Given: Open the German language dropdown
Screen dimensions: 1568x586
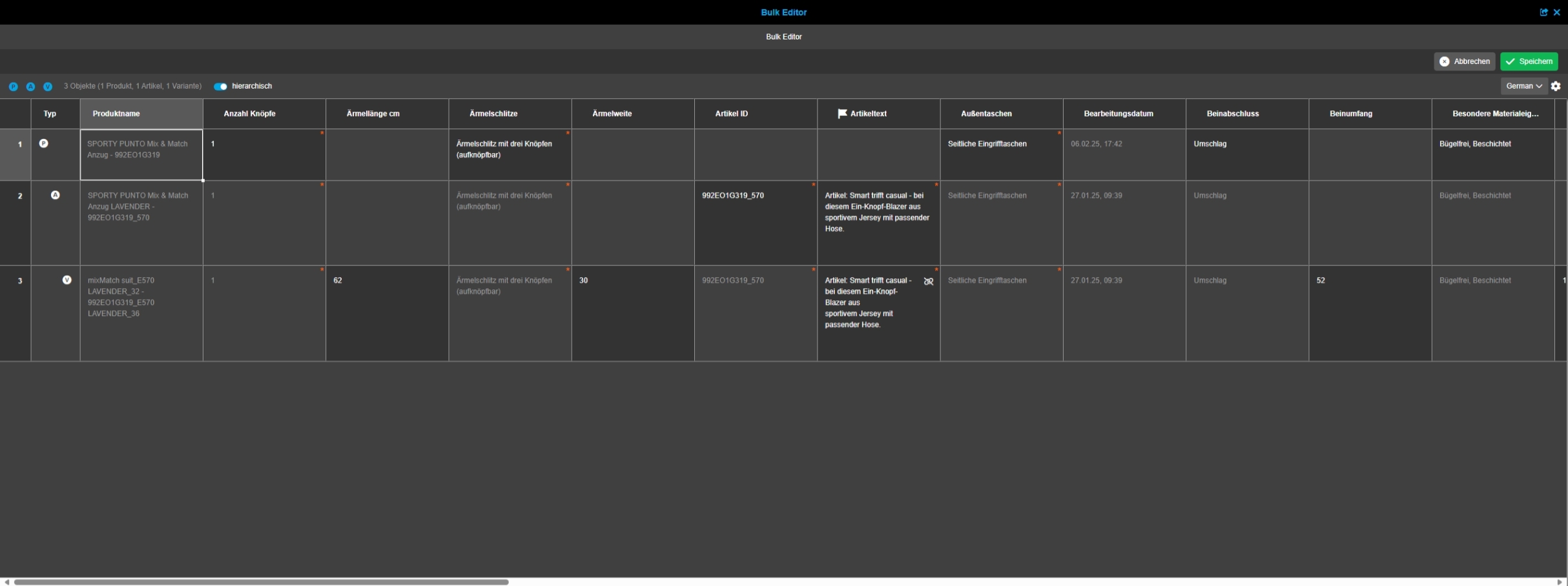Looking at the screenshot, I should click(x=1524, y=86).
